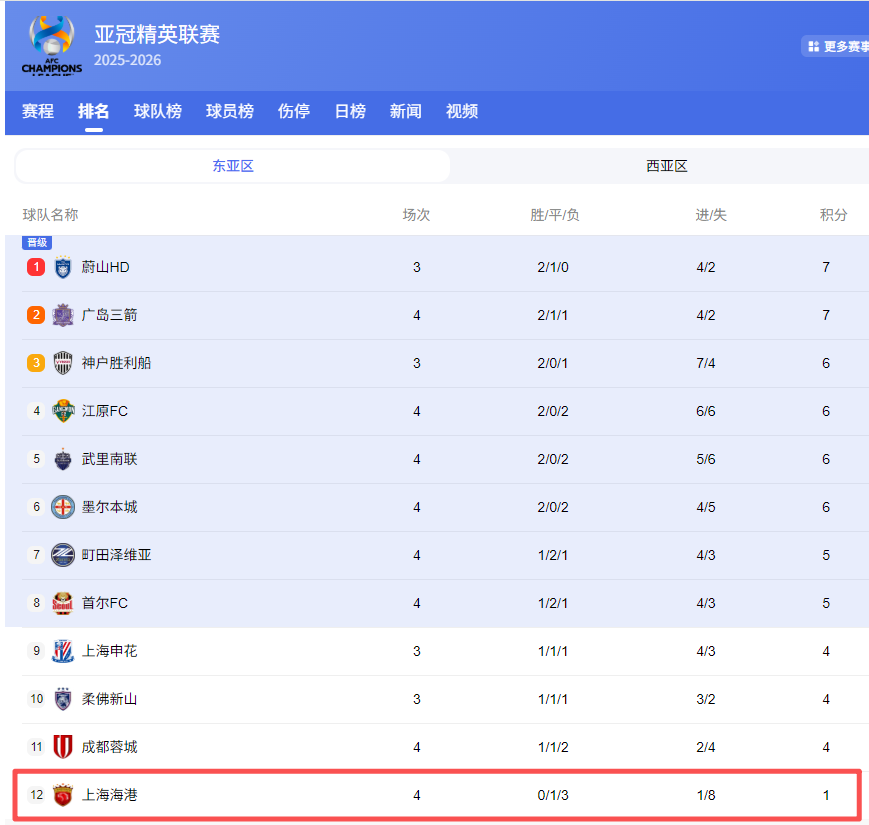Click the 上海申花 team crest

point(63,651)
